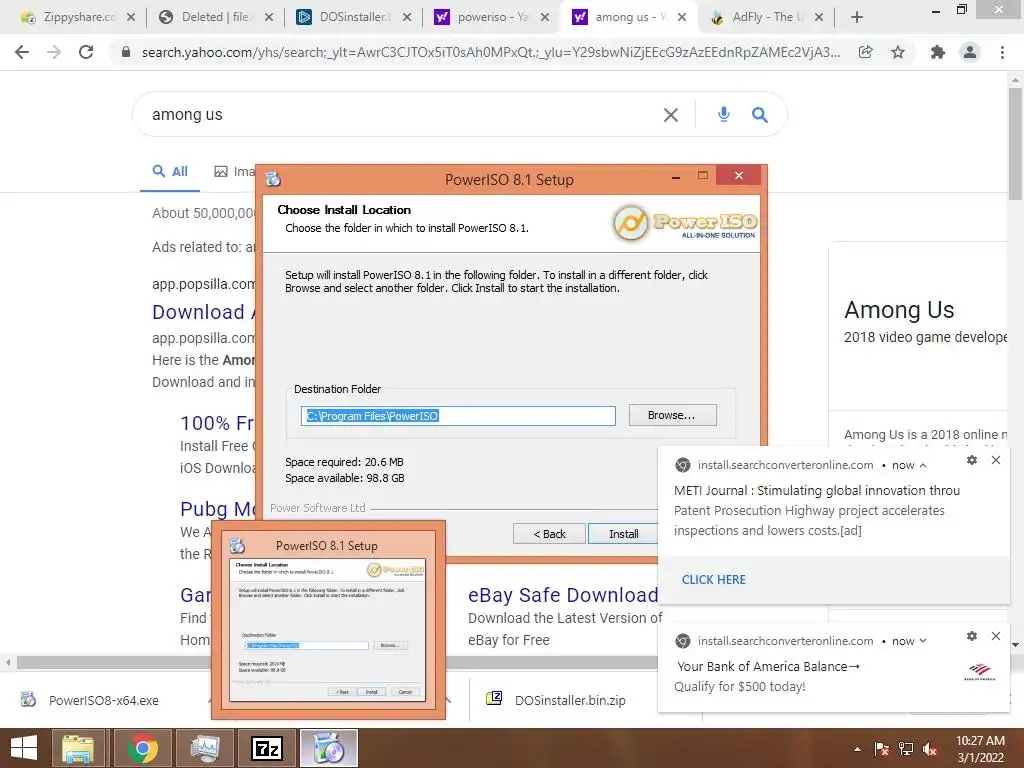Switch to Chrome in the taskbar
This screenshot has height=768, width=1024.
click(x=142, y=748)
